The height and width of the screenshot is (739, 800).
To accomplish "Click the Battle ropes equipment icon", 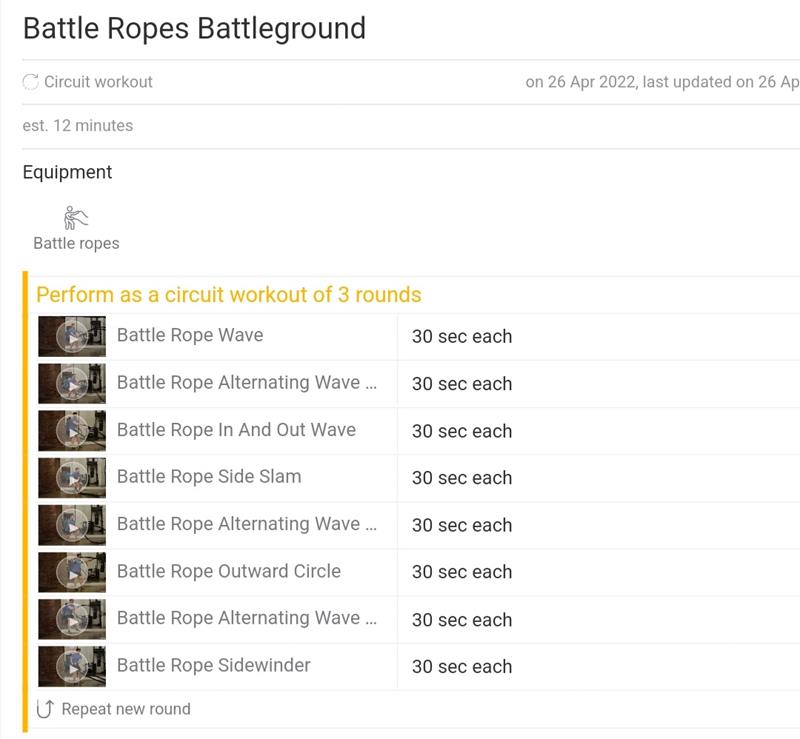I will point(76,218).
